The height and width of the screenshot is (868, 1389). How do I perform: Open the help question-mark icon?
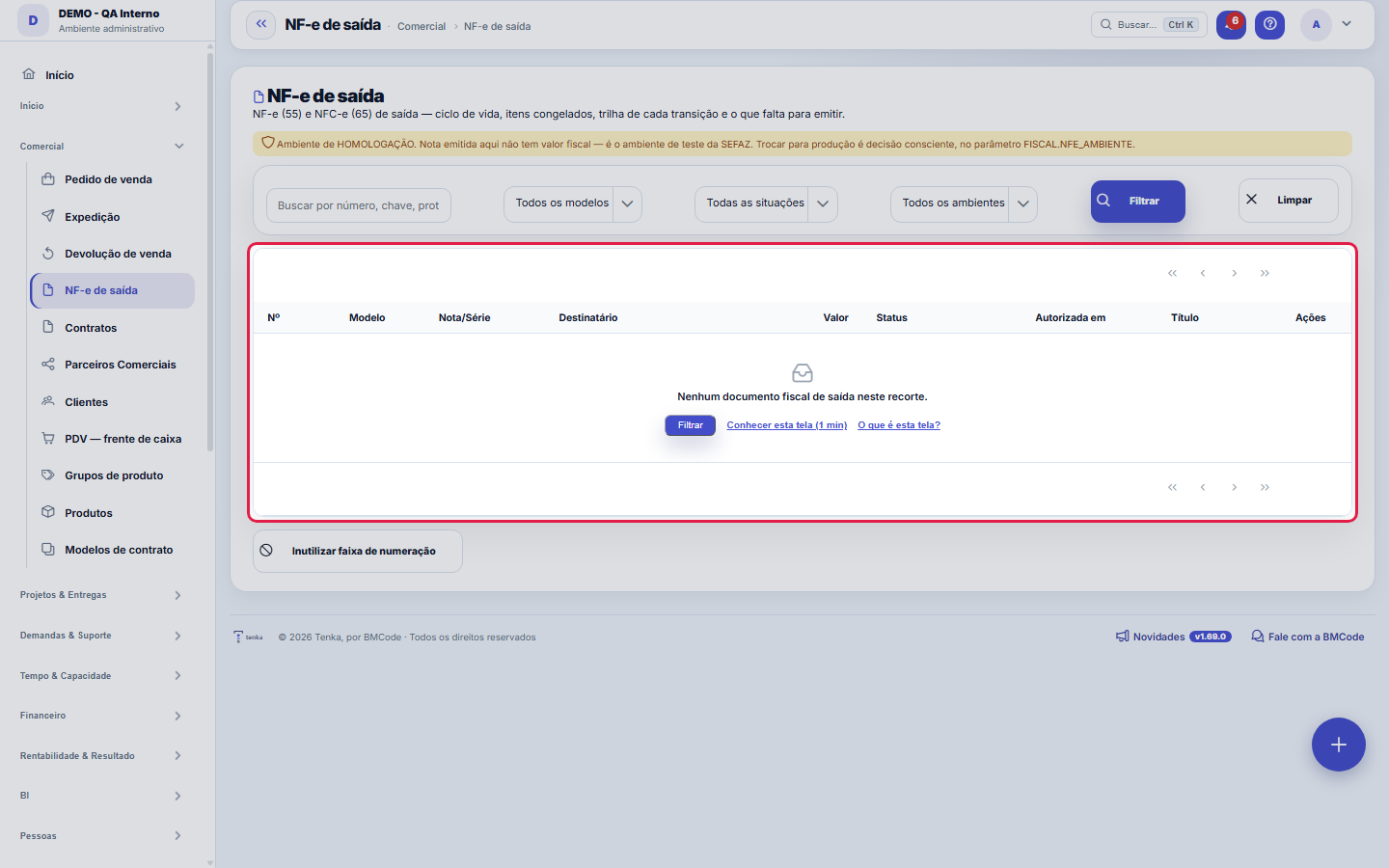(x=1270, y=24)
